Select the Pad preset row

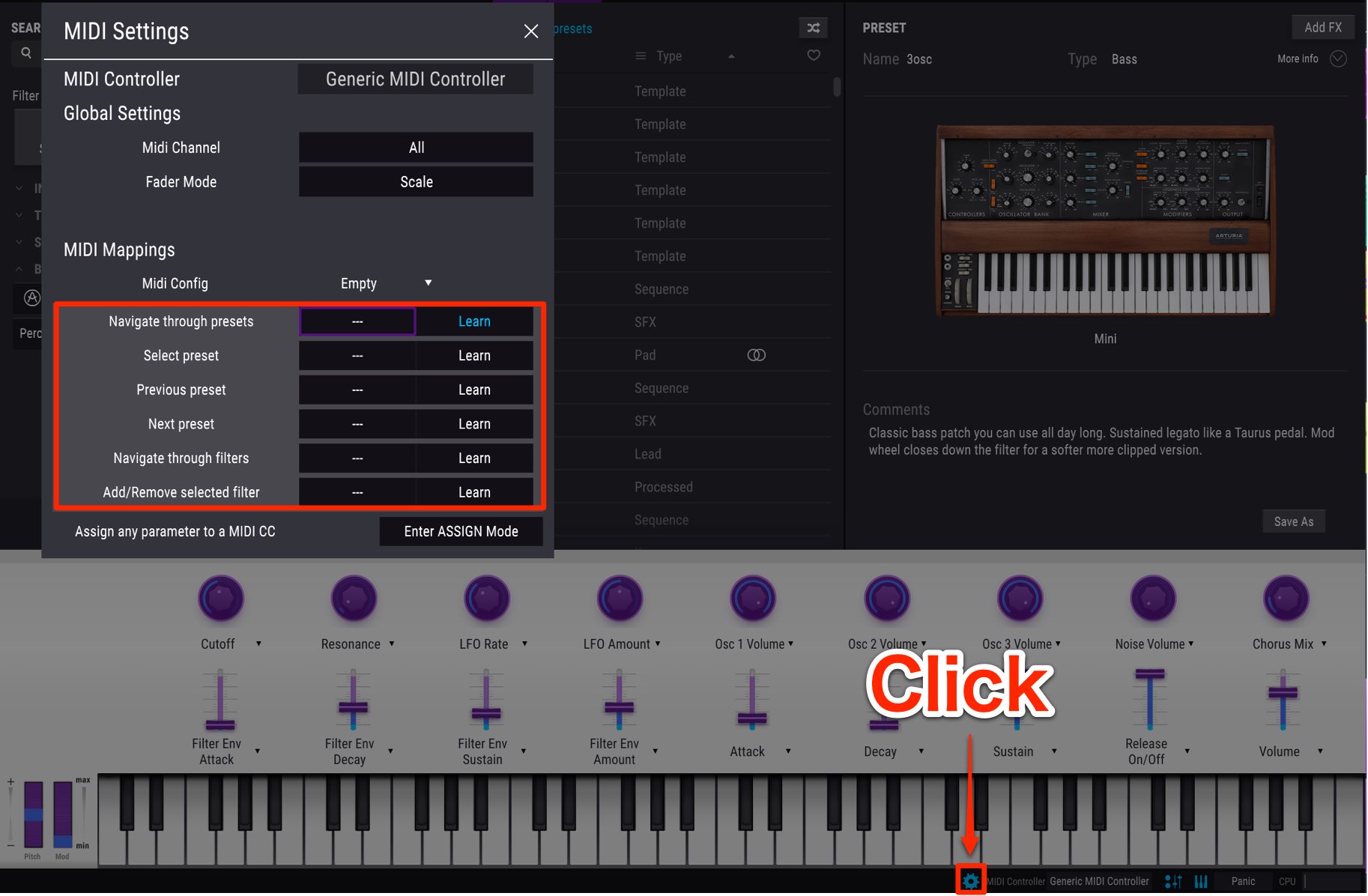693,355
